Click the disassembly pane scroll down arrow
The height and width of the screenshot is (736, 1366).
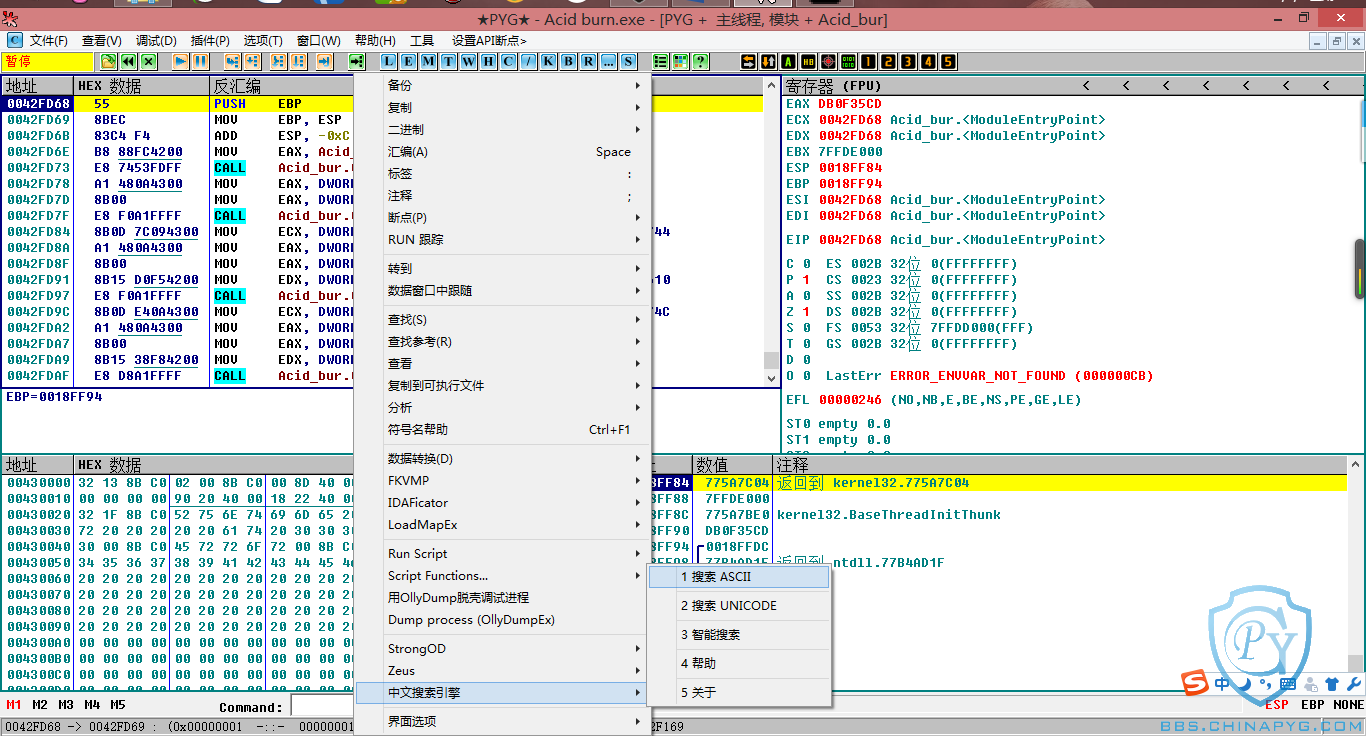[x=771, y=379]
